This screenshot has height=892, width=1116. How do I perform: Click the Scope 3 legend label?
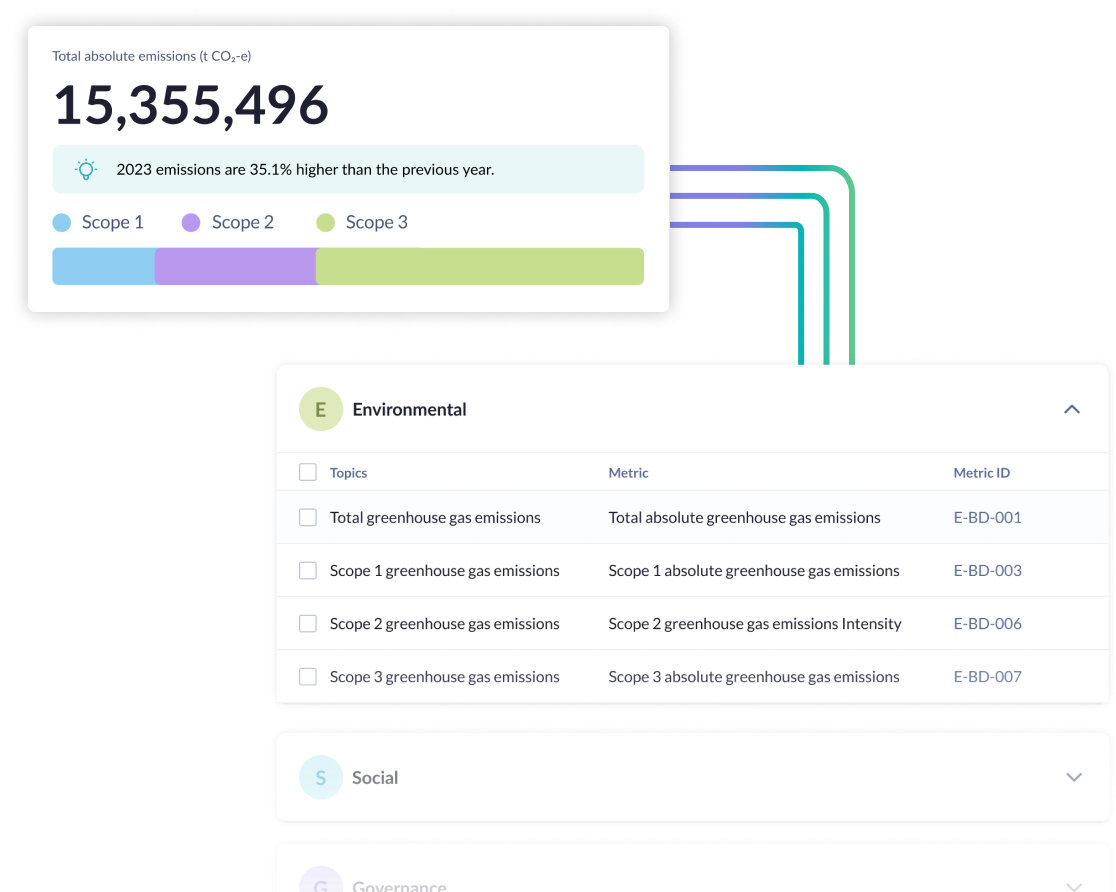point(377,222)
